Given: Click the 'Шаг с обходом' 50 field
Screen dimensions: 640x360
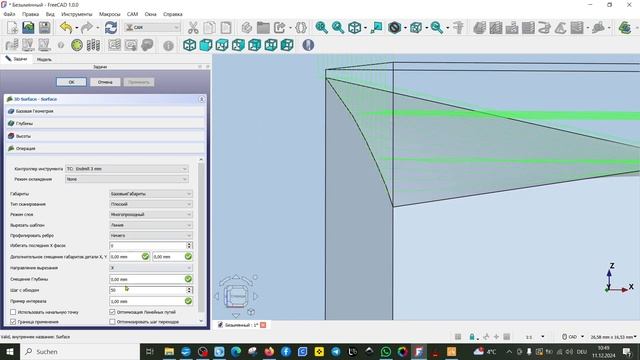Looking at the screenshot, I should [x=148, y=290].
